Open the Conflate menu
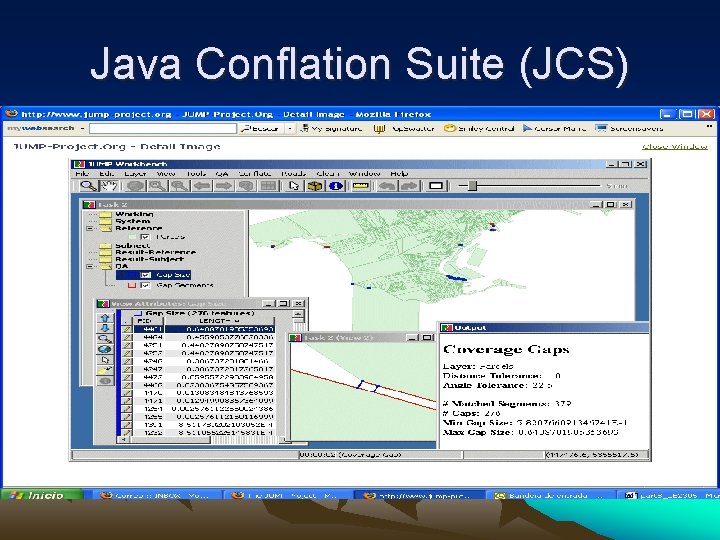 tap(255, 174)
